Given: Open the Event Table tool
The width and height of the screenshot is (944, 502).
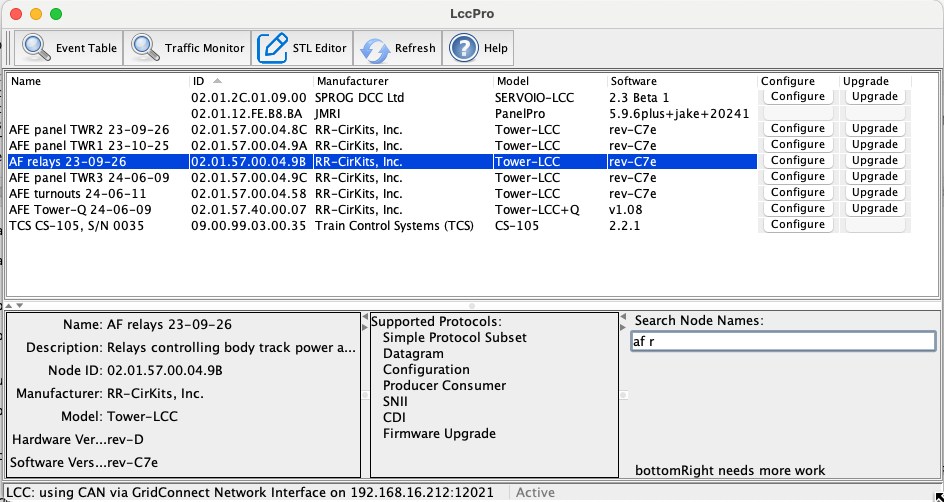Looking at the screenshot, I should click(x=70, y=48).
